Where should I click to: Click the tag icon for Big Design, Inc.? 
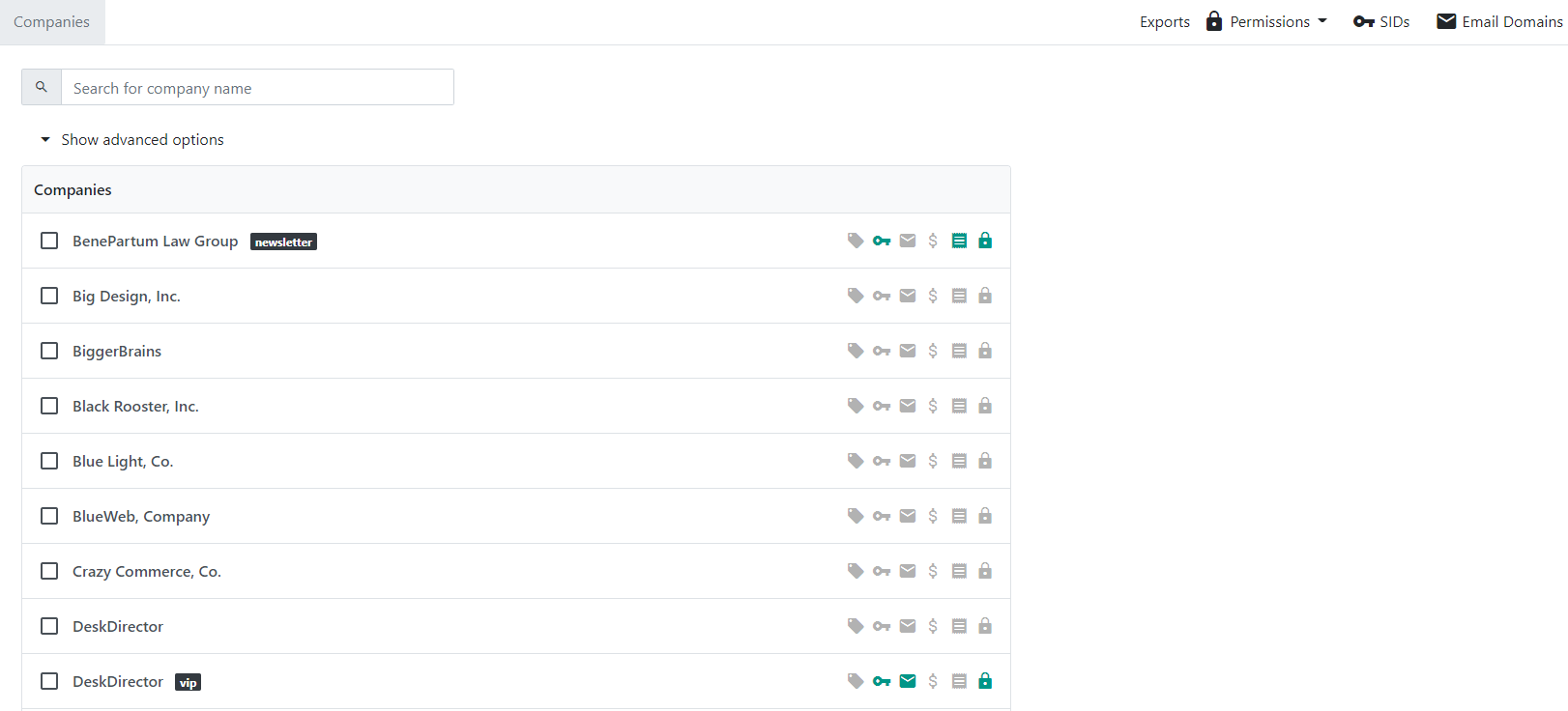(856, 296)
